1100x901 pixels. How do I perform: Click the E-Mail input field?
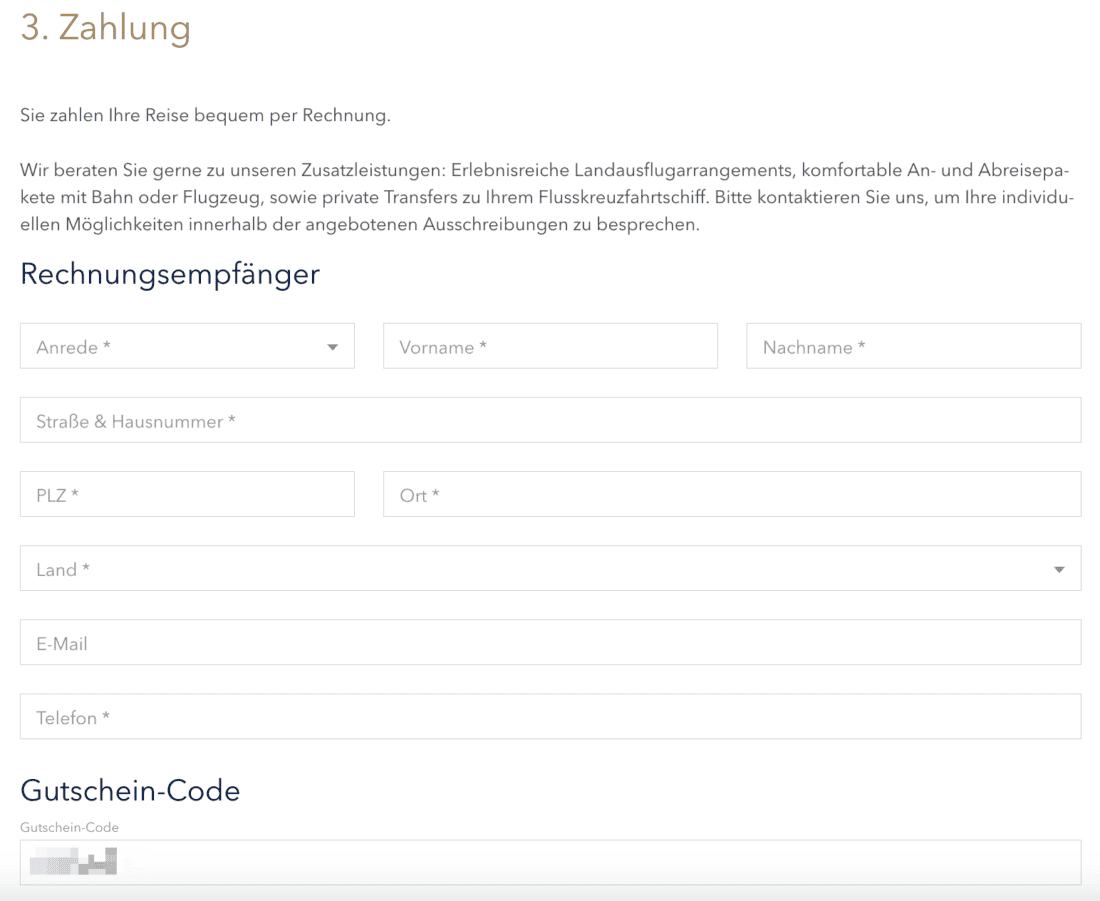click(x=550, y=642)
